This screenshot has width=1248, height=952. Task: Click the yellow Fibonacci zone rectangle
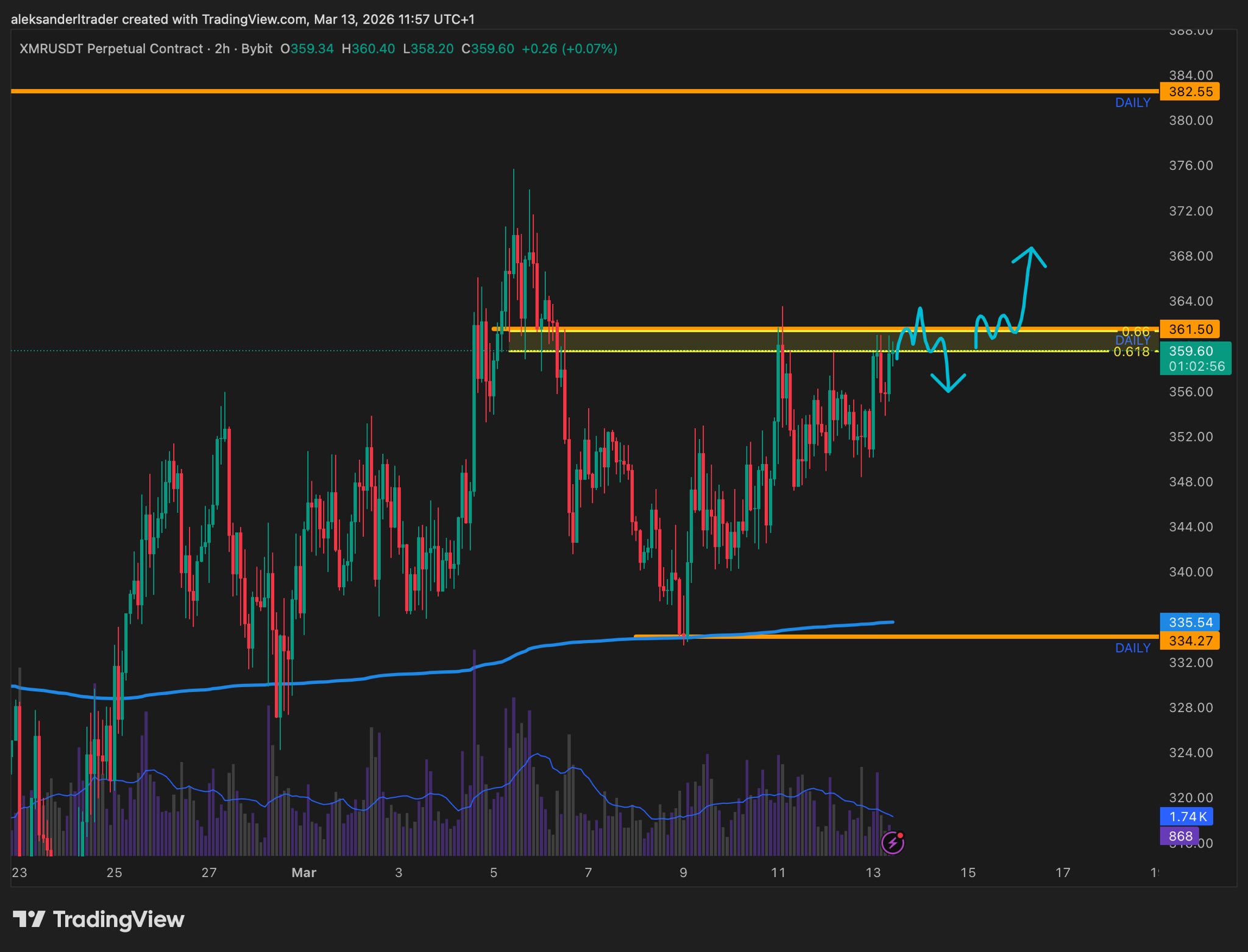(670, 340)
